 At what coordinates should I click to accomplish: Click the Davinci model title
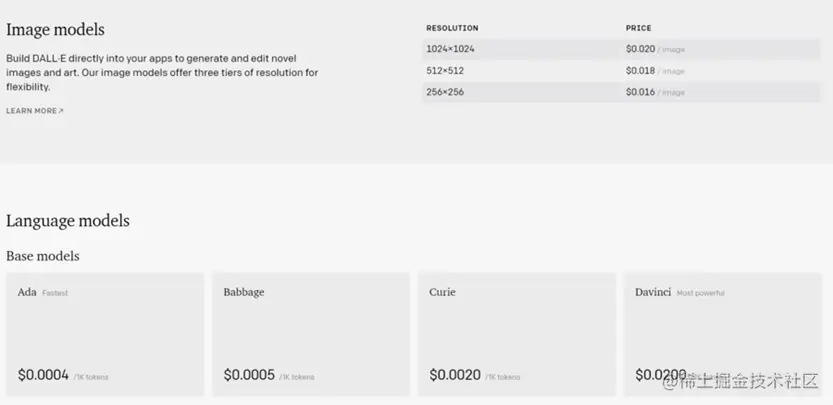653,292
